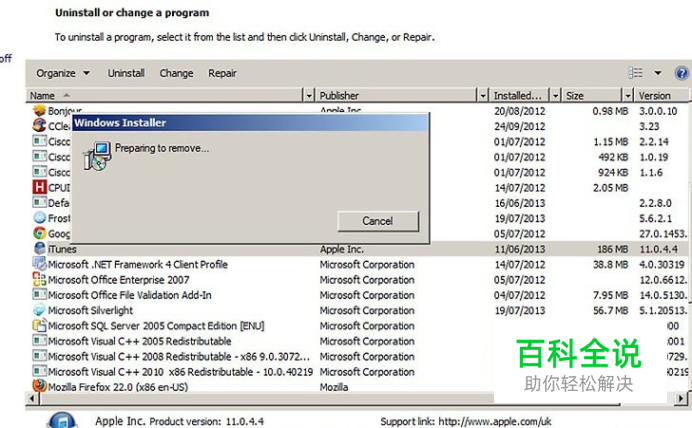Image resolution: width=692 pixels, height=428 pixels.
Task: Click the 3.0.0.10 version cell
Action: 658,111
